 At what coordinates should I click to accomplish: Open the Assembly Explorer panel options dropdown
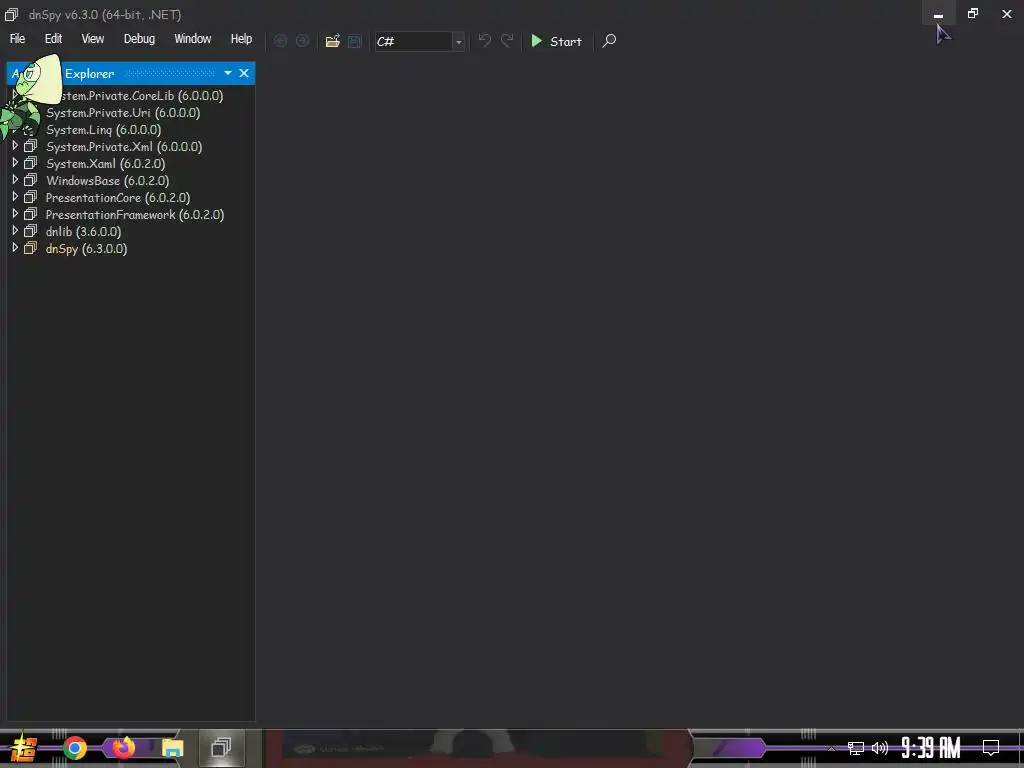pyautogui.click(x=227, y=73)
